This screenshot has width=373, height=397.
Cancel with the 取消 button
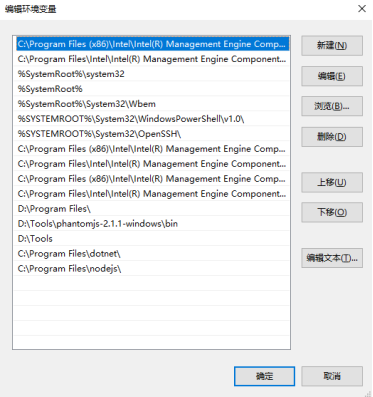pyautogui.click(x=332, y=376)
